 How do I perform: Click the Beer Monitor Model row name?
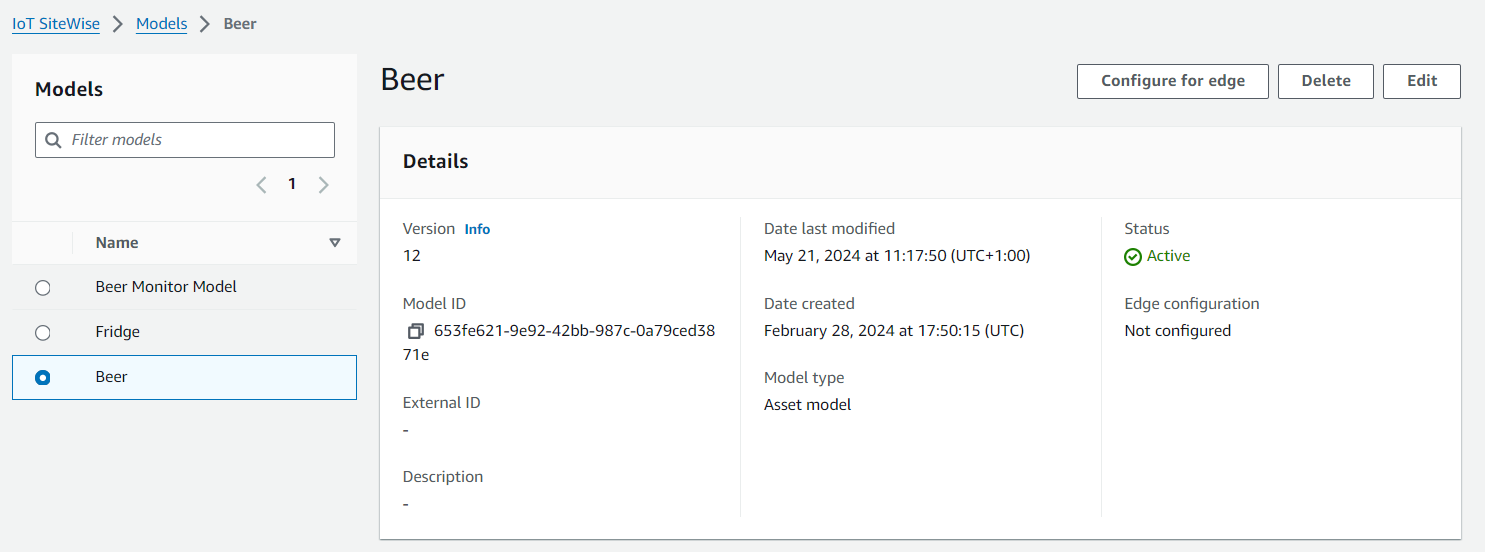coord(166,287)
